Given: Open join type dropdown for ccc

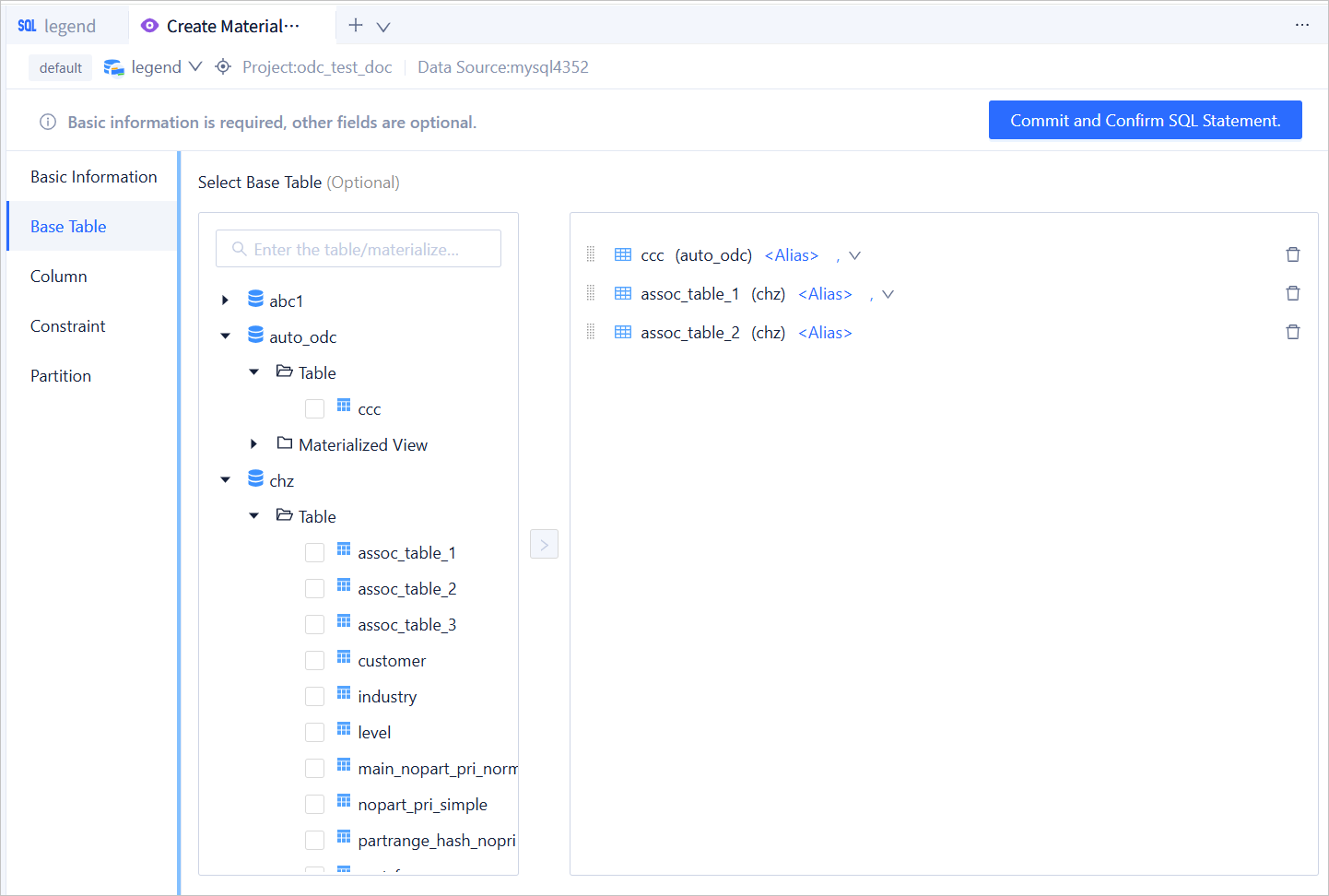Looking at the screenshot, I should click(x=854, y=256).
